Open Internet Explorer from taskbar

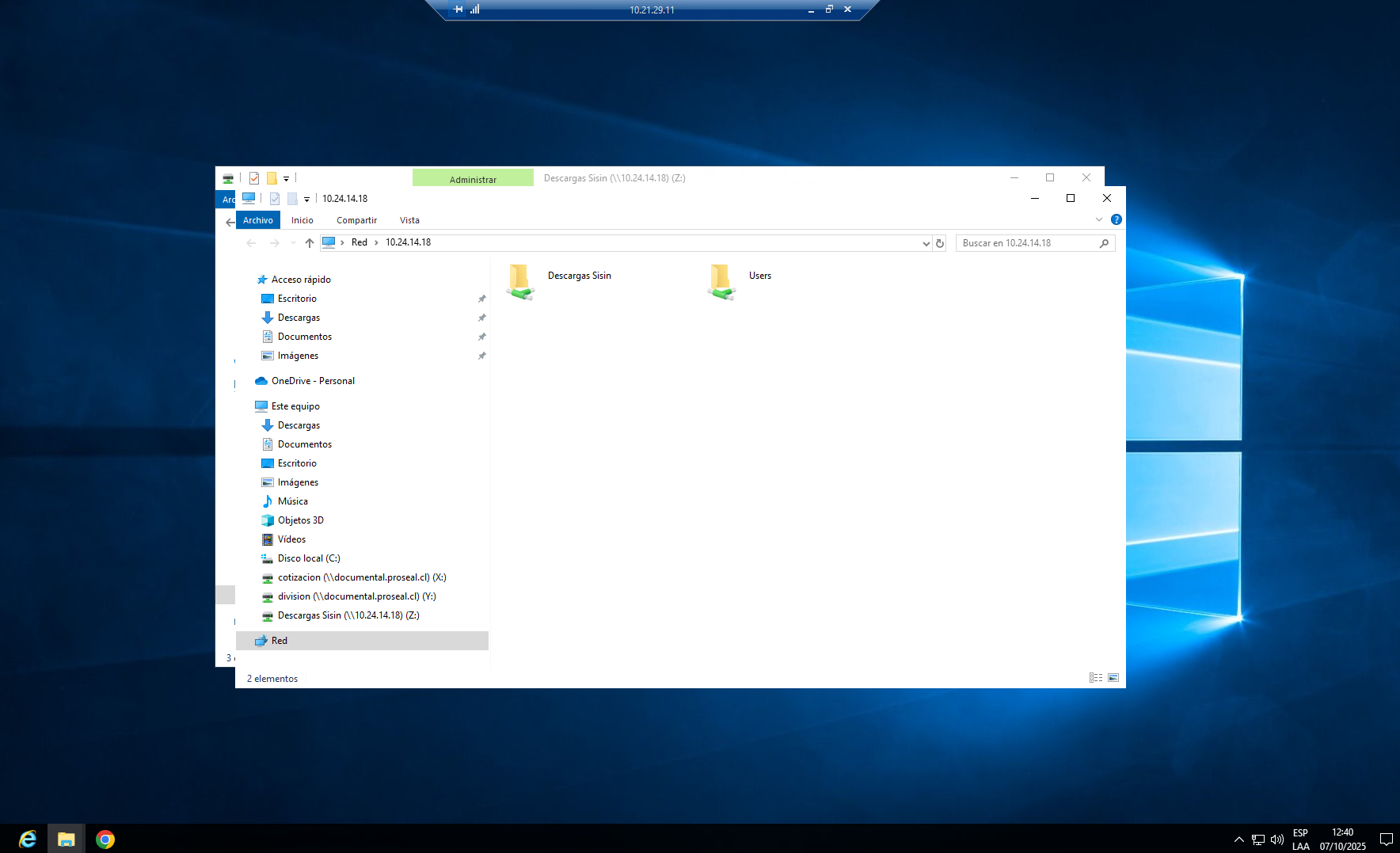28,839
